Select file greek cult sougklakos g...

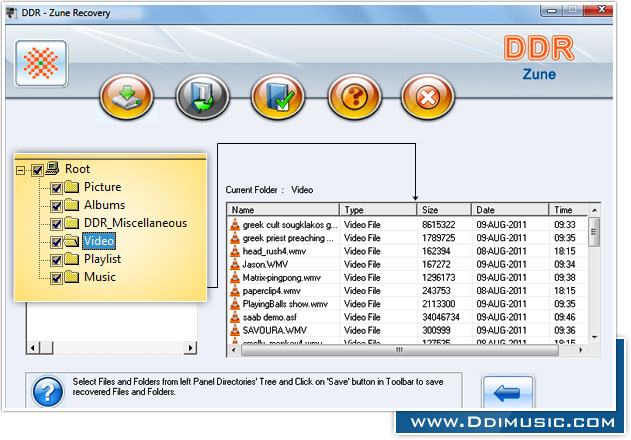coord(290,225)
